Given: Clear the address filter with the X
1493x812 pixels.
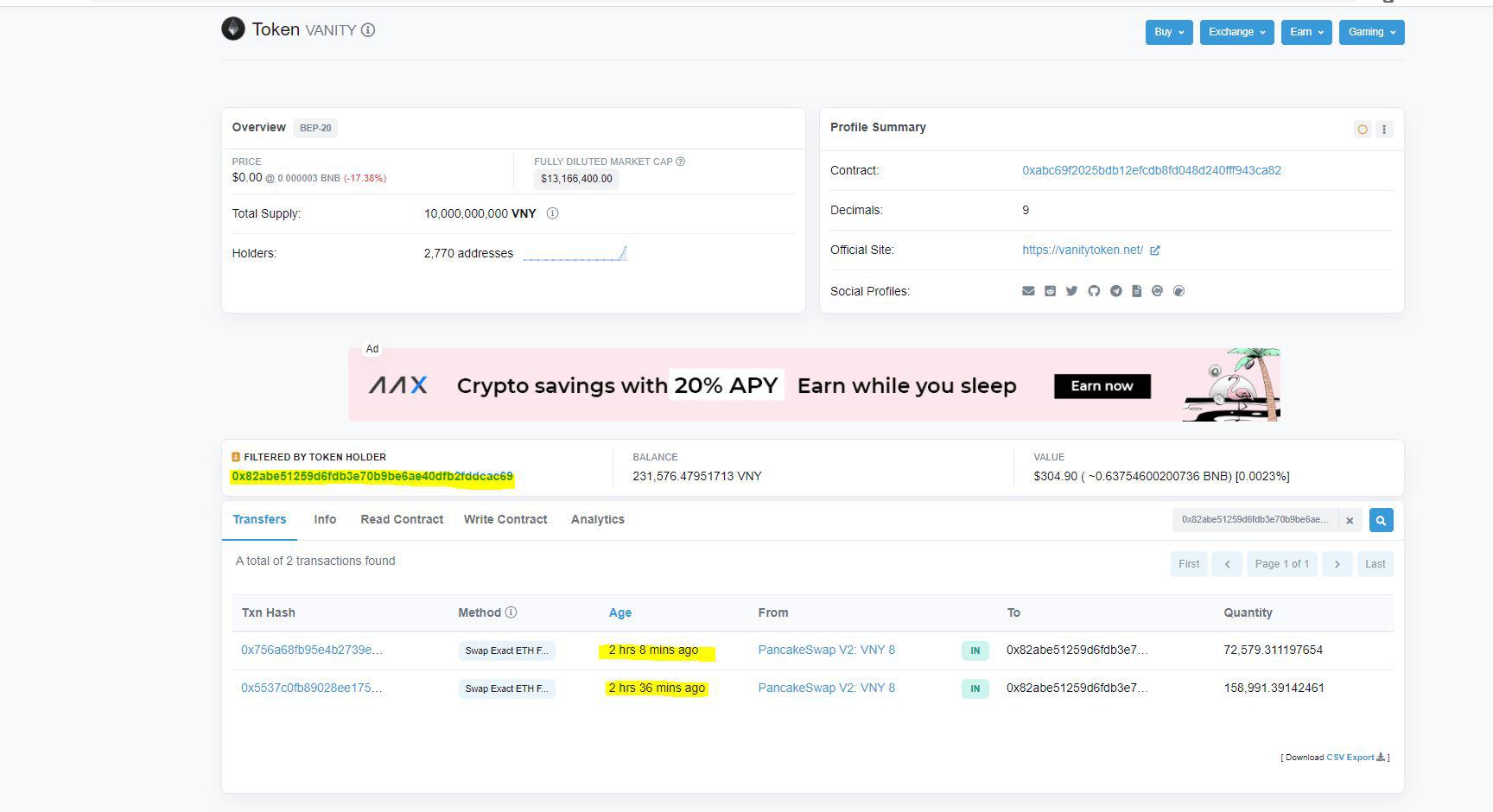Looking at the screenshot, I should (1350, 520).
